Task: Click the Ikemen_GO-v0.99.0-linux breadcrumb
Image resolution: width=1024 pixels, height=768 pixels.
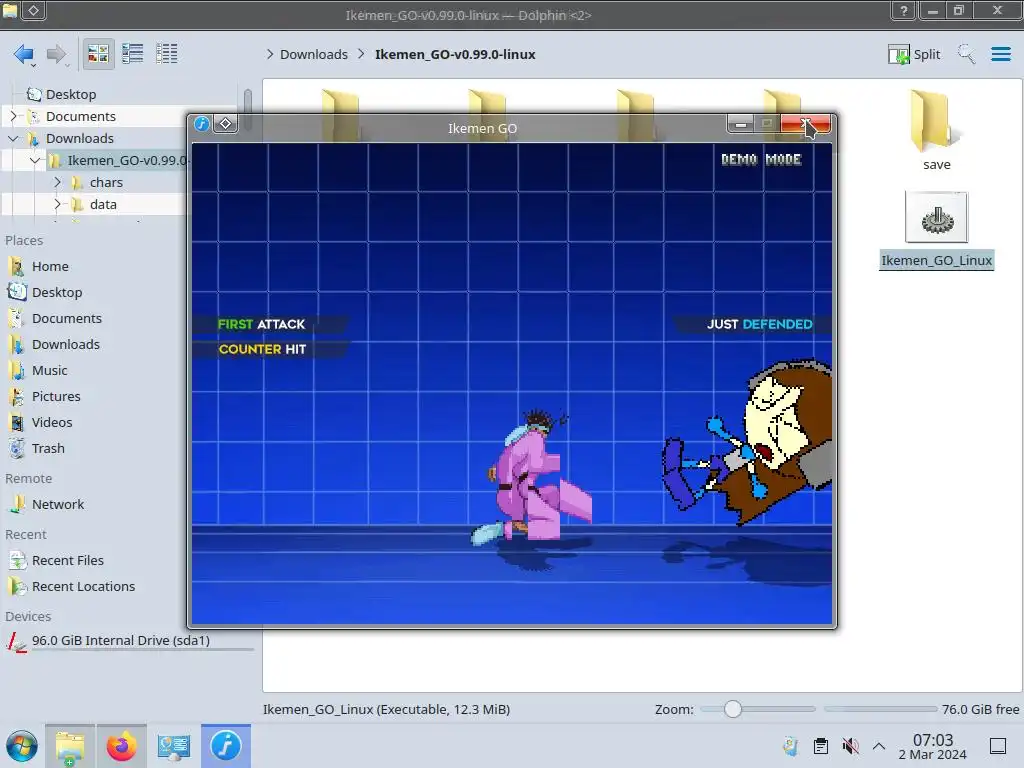Action: (455, 54)
